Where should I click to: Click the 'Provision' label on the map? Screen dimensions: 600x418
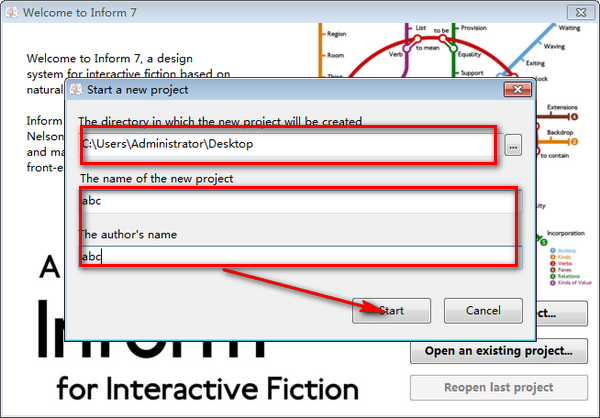tap(474, 28)
